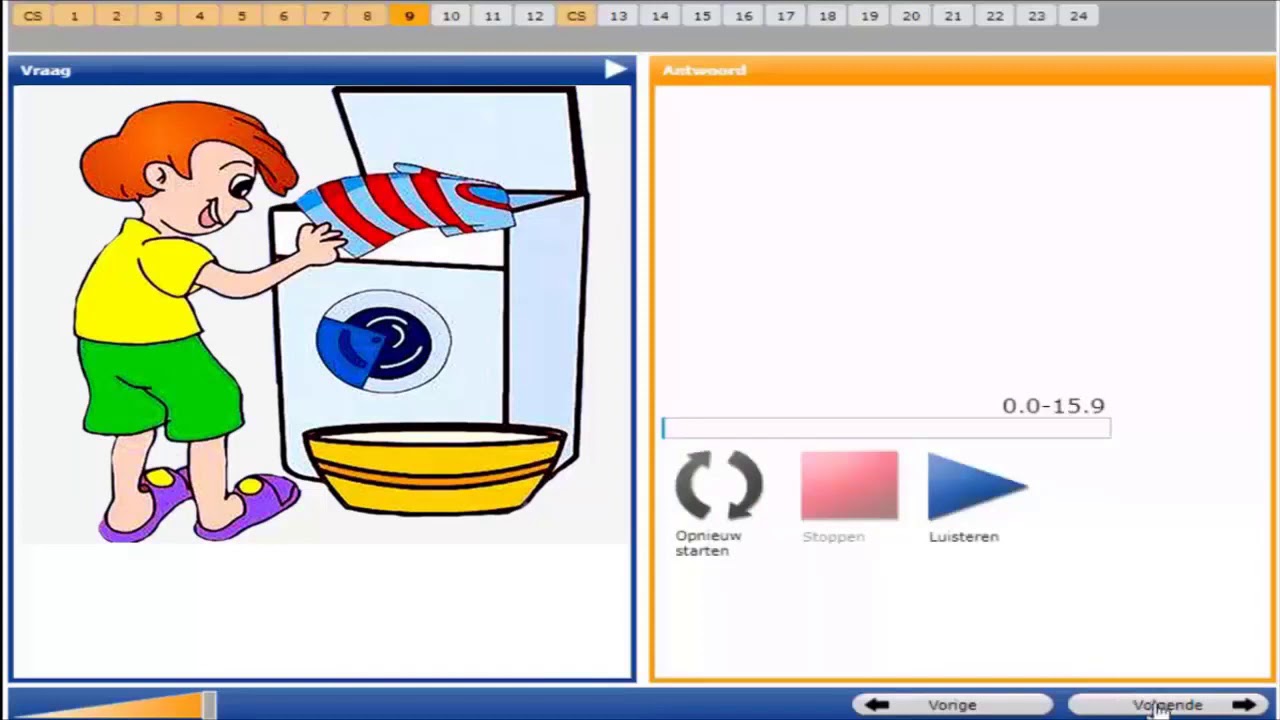
Task: Jump to question tab 23
Action: (1037, 16)
